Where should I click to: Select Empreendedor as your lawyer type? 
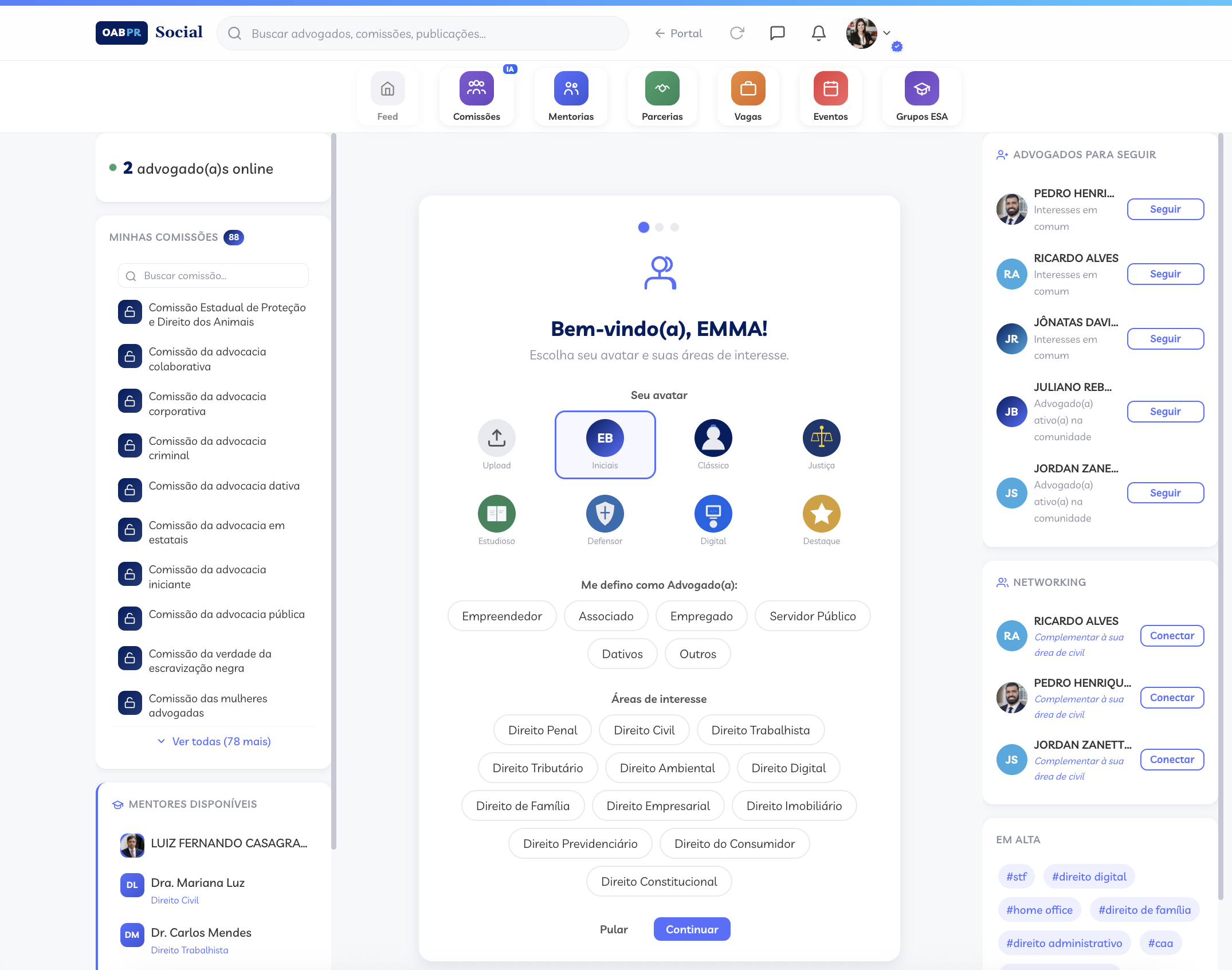click(501, 616)
